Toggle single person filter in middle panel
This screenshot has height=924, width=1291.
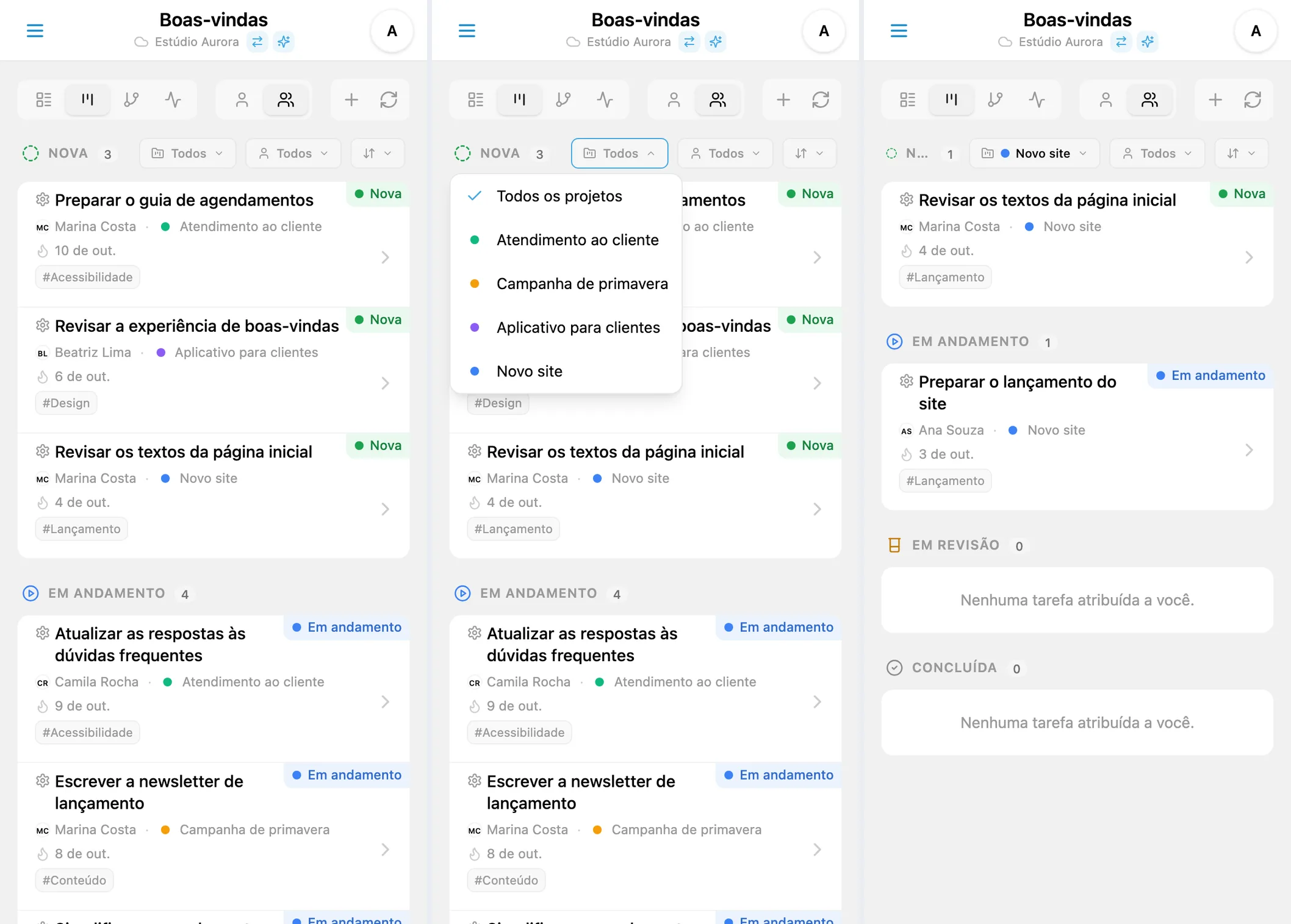[674, 99]
